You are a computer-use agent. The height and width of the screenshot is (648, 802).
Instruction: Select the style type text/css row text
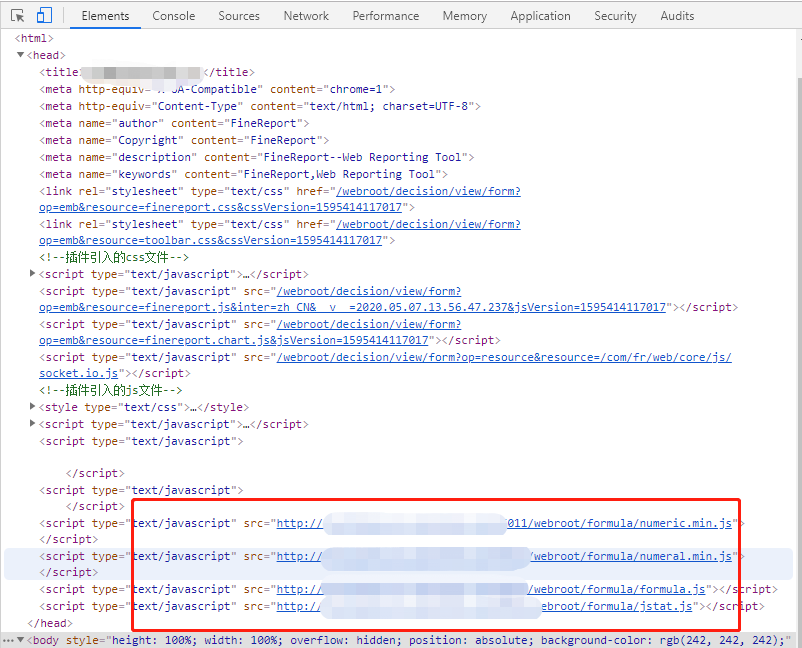click(x=144, y=407)
